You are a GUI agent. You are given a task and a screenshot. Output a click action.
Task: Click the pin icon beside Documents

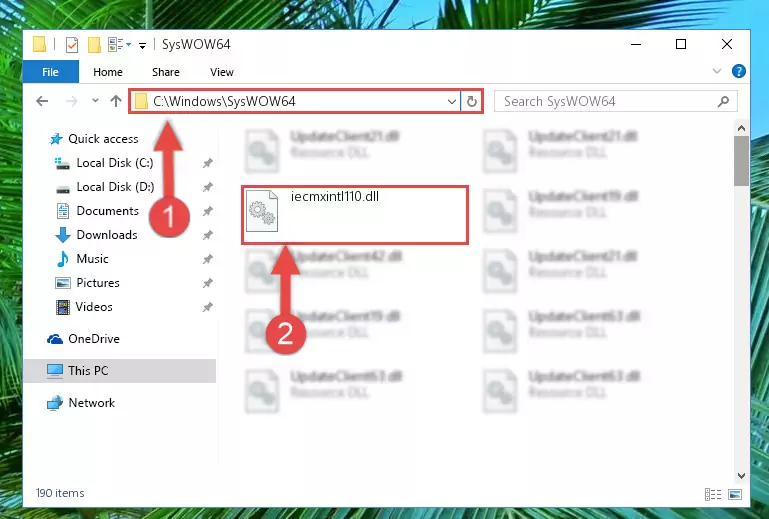coord(207,211)
